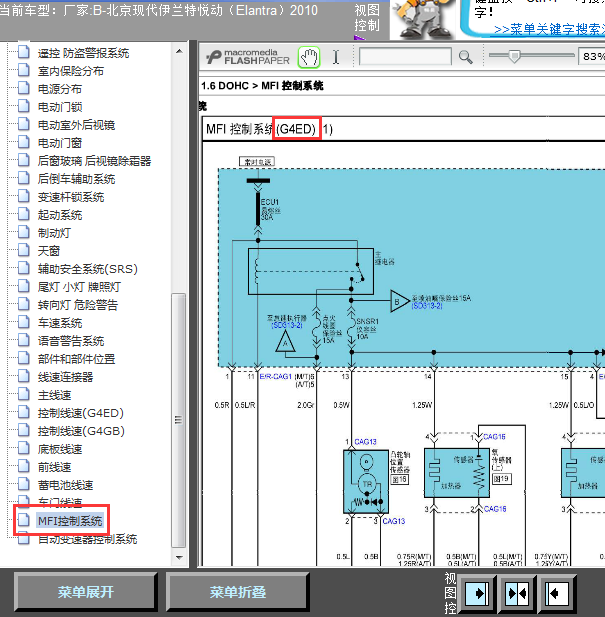
Task: Click the right-arrow view control button
Action: click(x=477, y=593)
